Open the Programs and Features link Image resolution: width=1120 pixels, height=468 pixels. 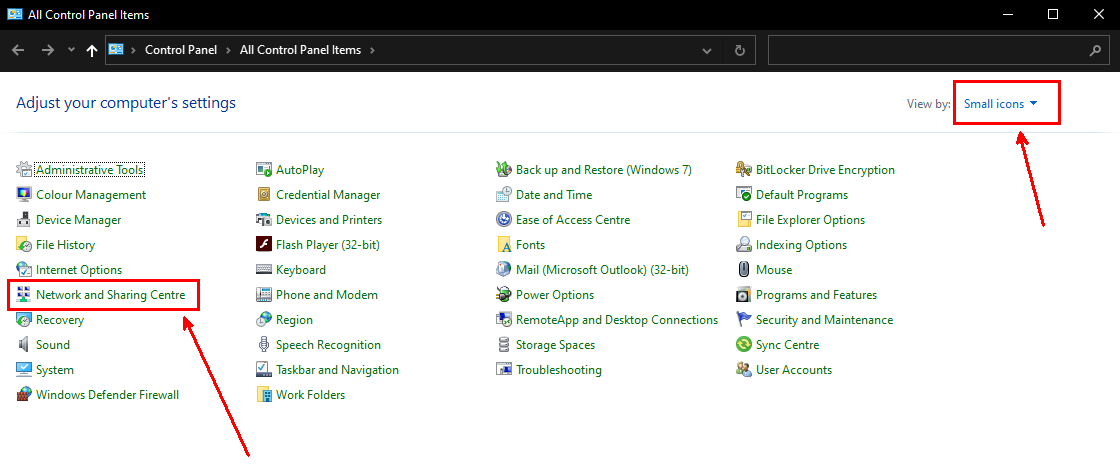(816, 295)
